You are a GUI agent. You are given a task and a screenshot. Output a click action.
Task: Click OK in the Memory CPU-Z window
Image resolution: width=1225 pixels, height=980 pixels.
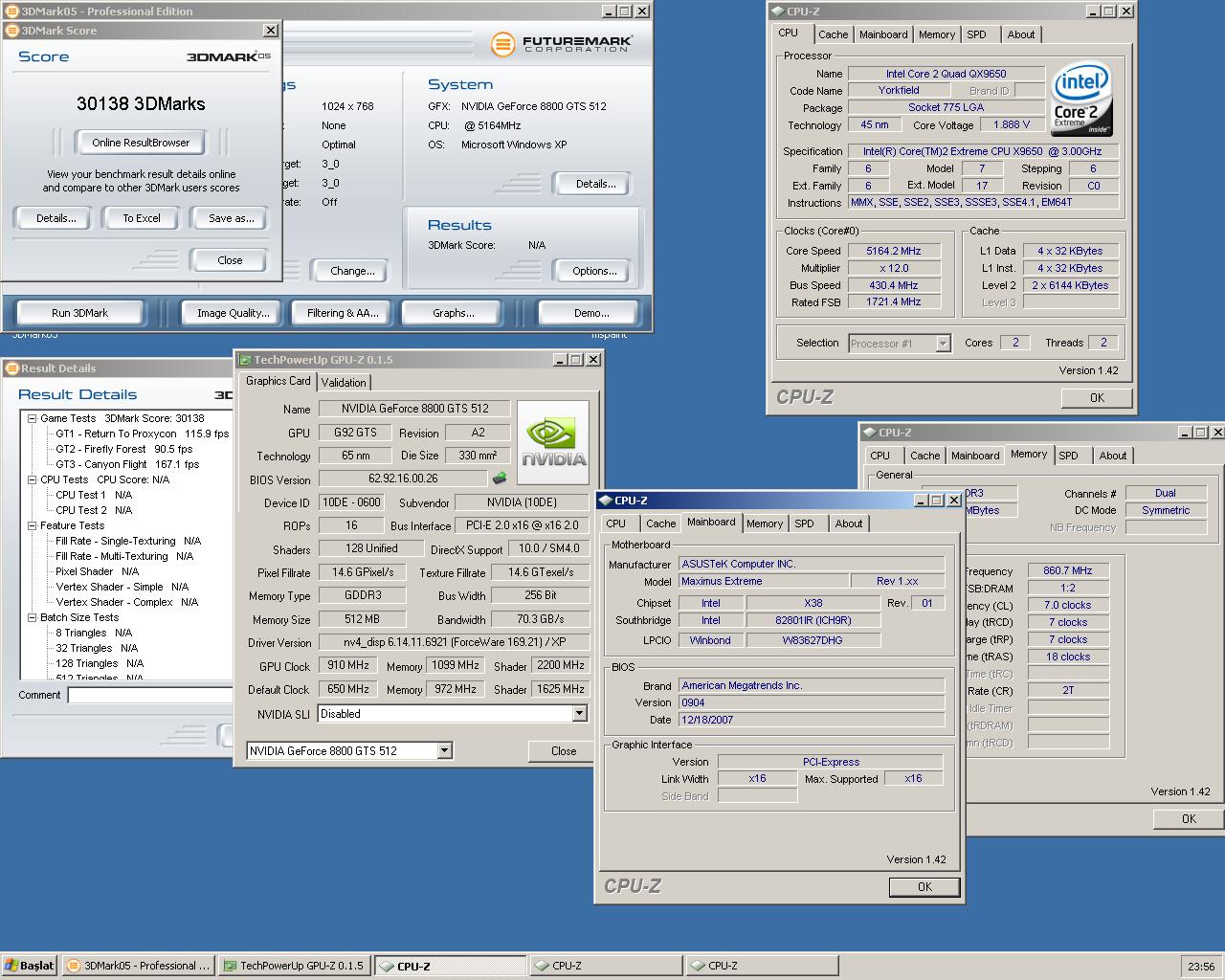tap(1189, 819)
